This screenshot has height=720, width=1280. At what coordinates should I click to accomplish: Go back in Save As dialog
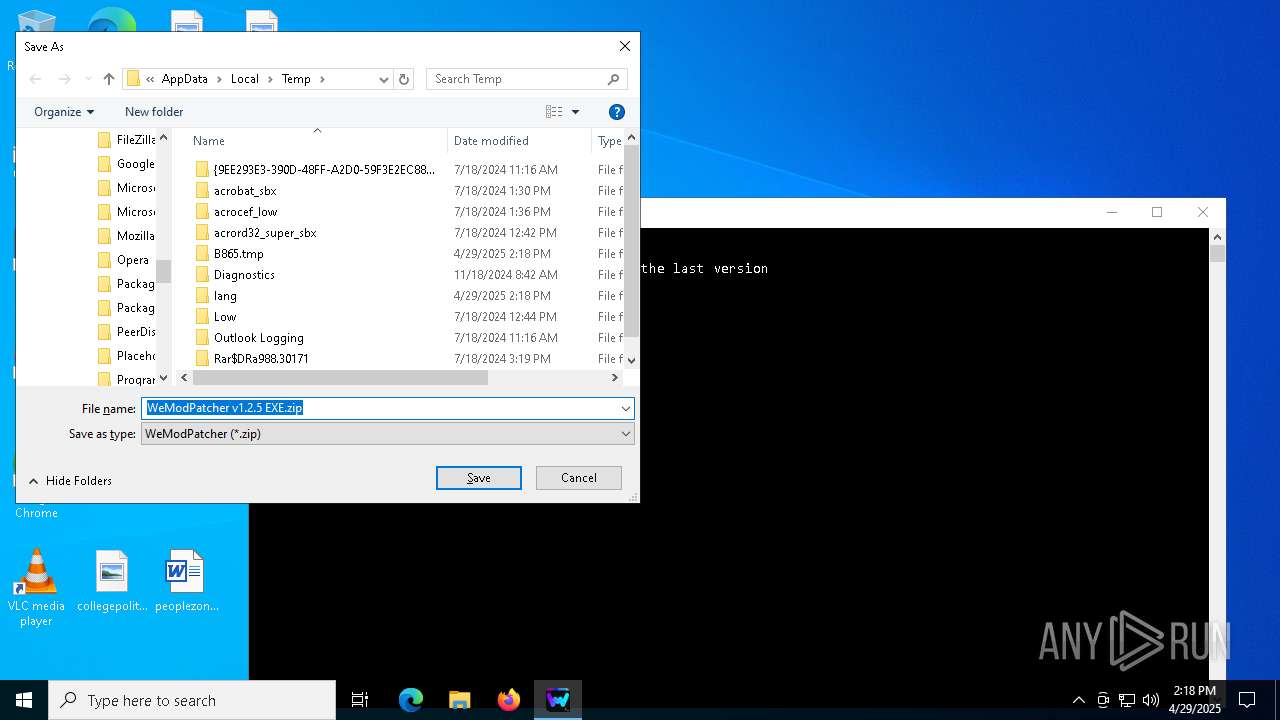pyautogui.click(x=35, y=79)
